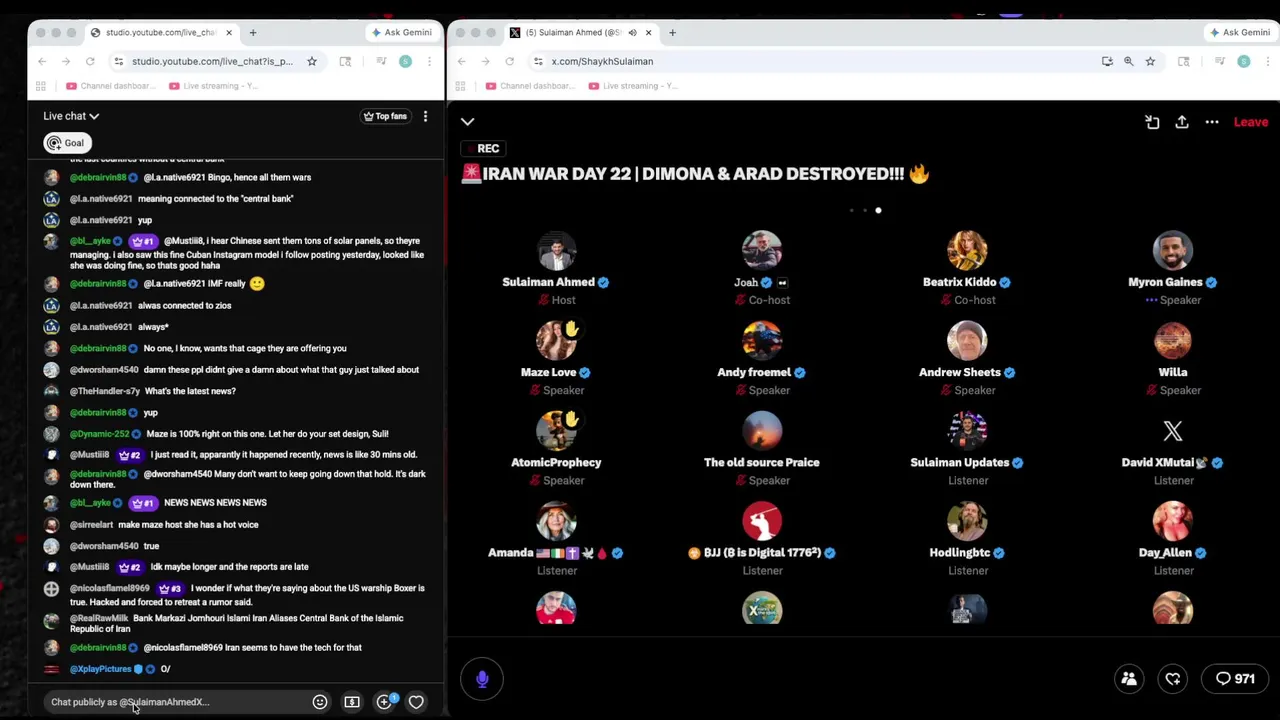Expand the Live chat mode dropdown

click(x=71, y=116)
